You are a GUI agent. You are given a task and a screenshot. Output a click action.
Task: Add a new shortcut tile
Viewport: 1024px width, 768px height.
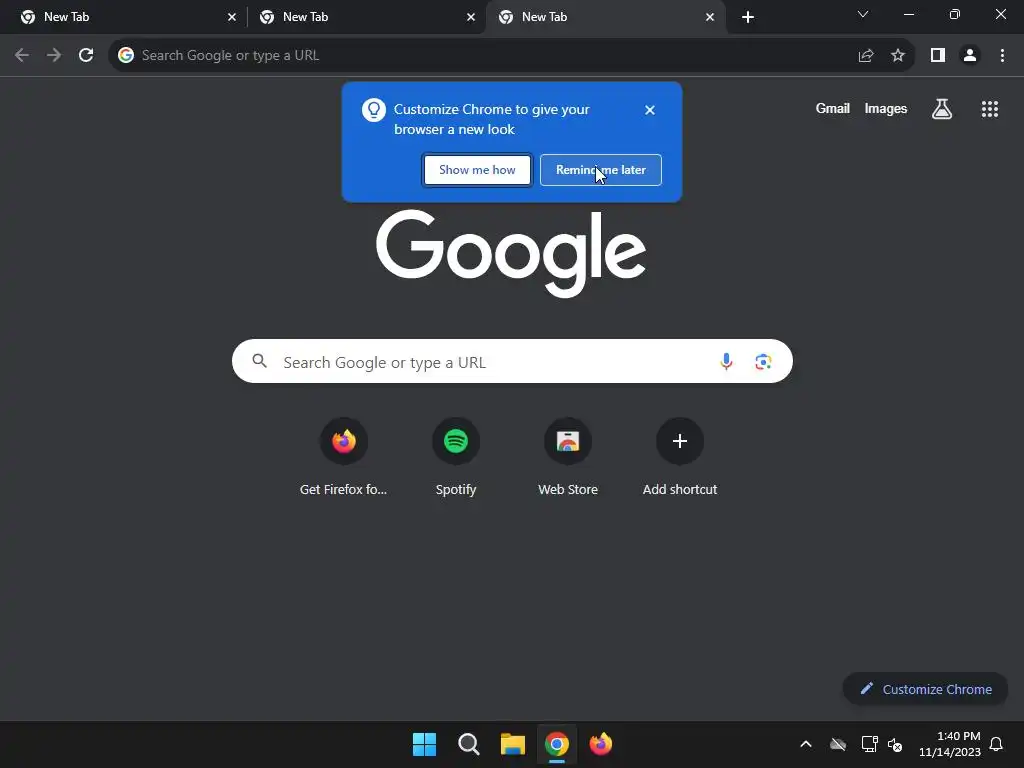[x=680, y=457]
